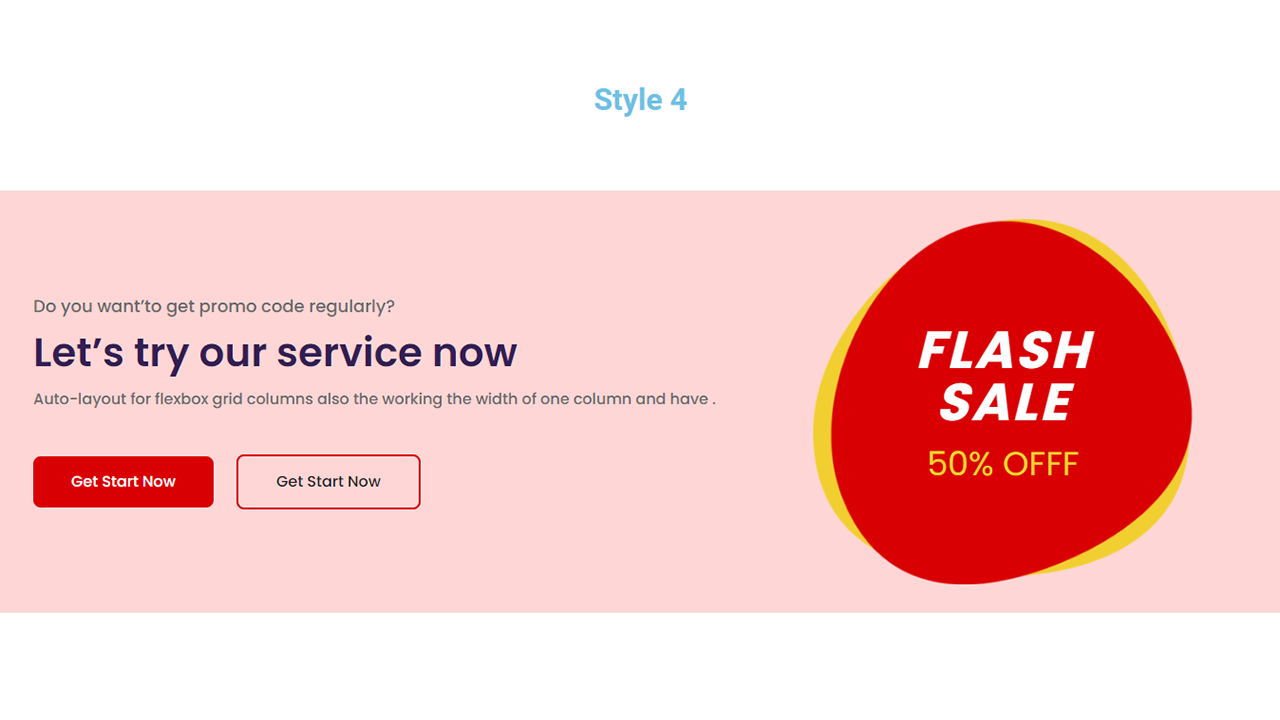Click the number 4 in the Style heading
Image resolution: width=1280 pixels, height=720 pixels.
point(678,100)
